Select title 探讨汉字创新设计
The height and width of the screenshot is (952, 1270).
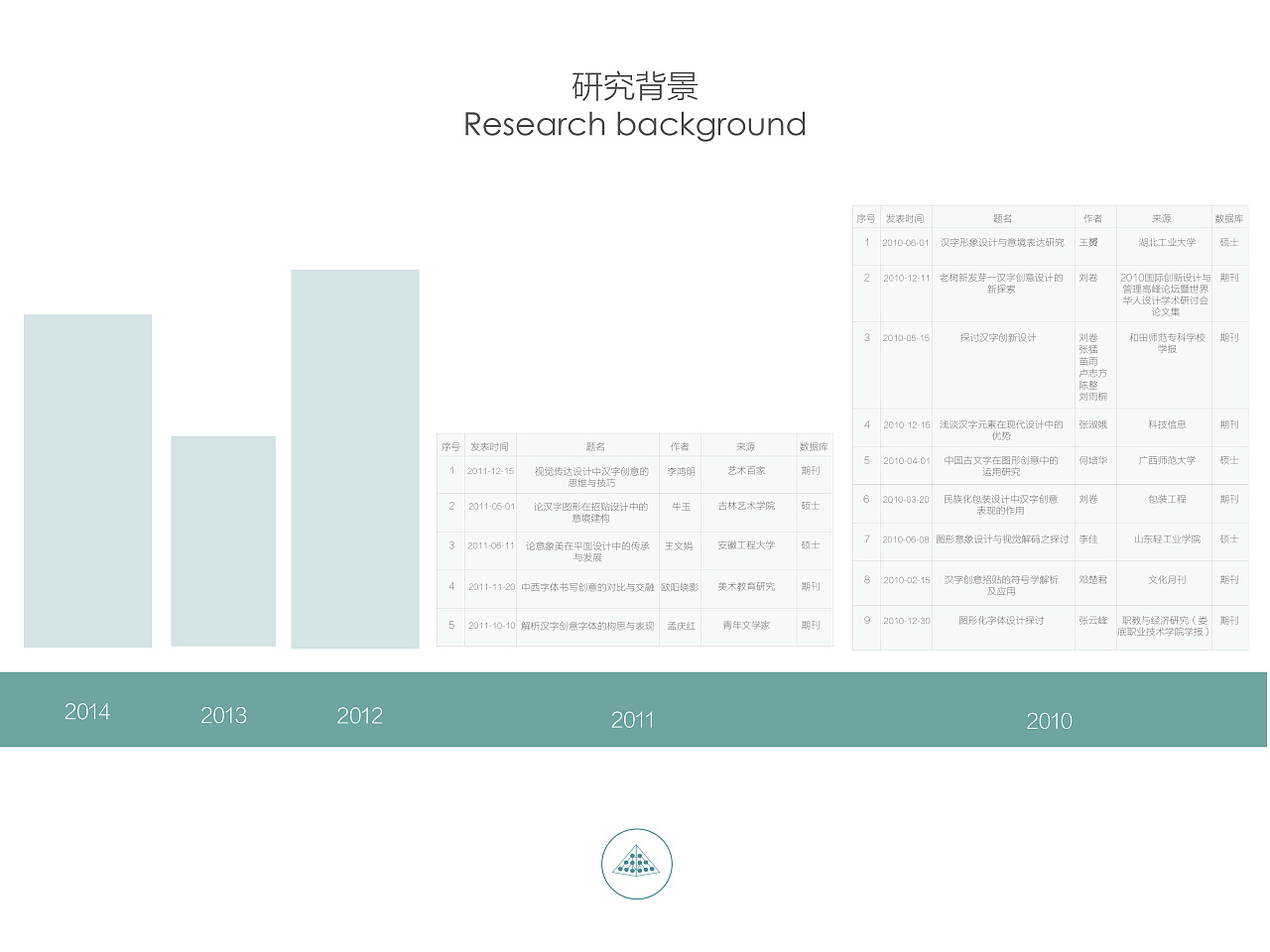(x=998, y=338)
